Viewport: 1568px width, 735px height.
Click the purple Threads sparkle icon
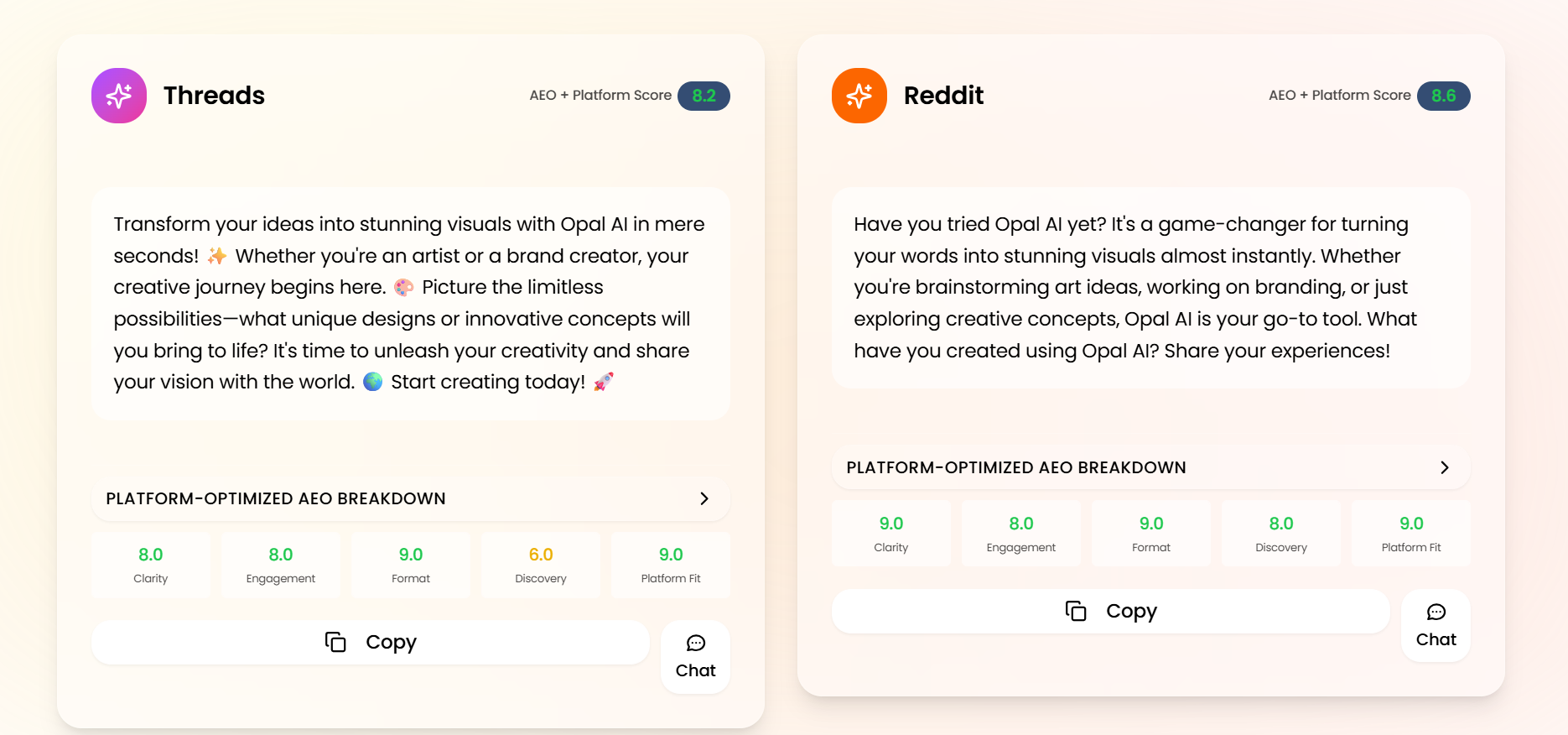tap(119, 96)
